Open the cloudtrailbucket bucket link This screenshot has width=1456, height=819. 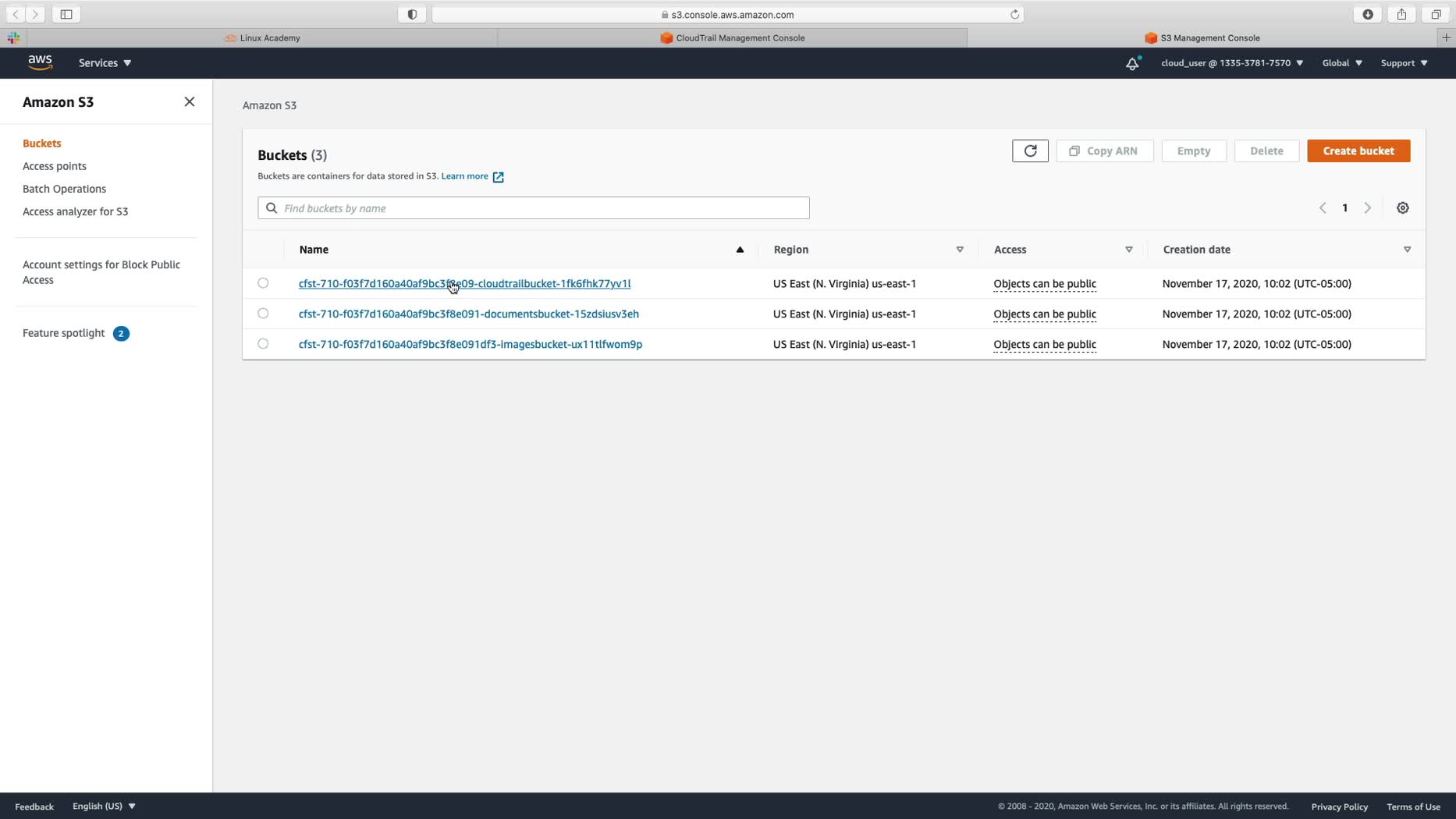click(x=464, y=284)
